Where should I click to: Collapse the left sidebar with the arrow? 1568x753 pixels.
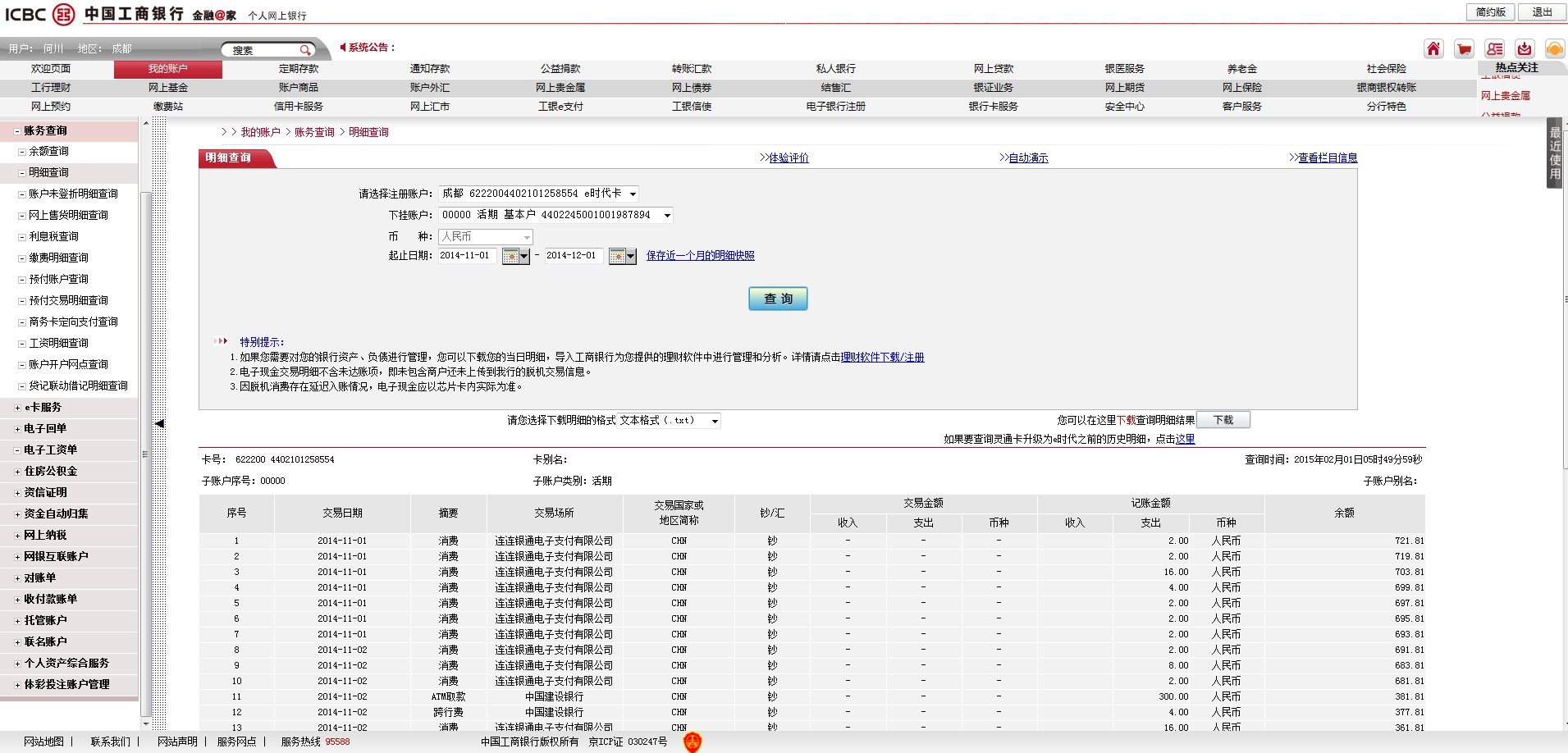(159, 423)
